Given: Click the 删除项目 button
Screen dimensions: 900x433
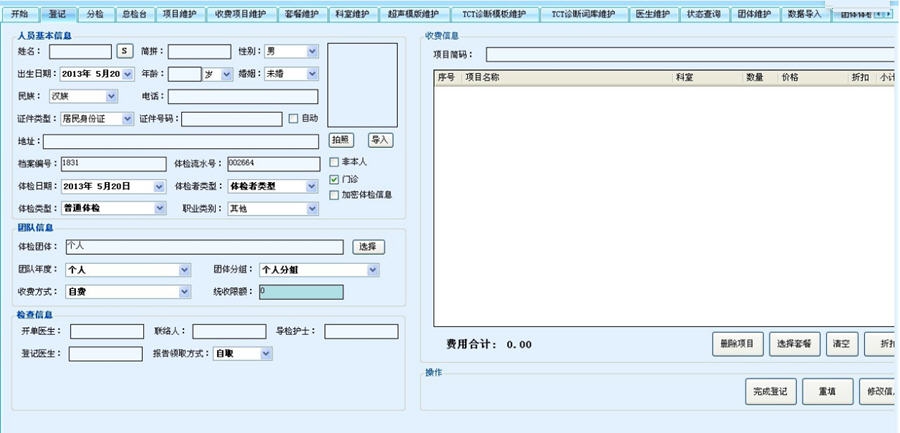Looking at the screenshot, I should [738, 344].
